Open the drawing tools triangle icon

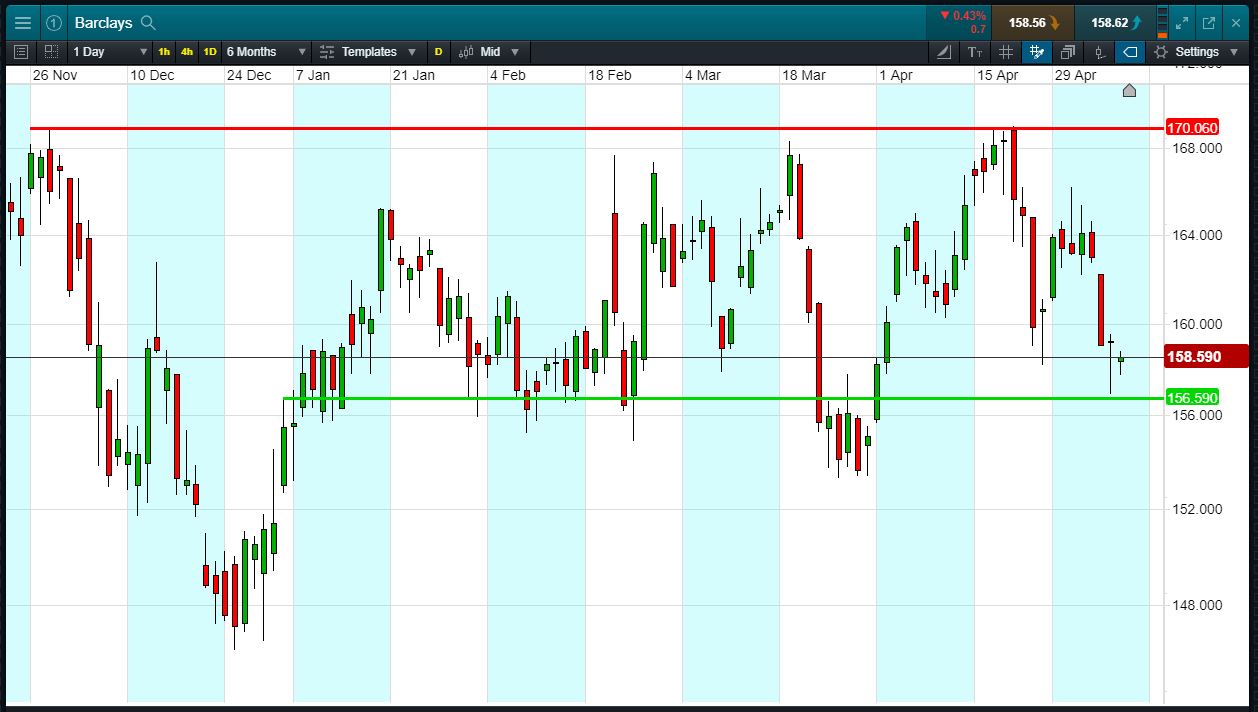coord(943,52)
